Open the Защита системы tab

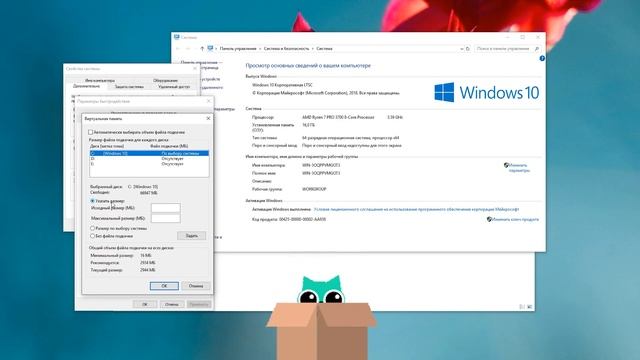129,87
